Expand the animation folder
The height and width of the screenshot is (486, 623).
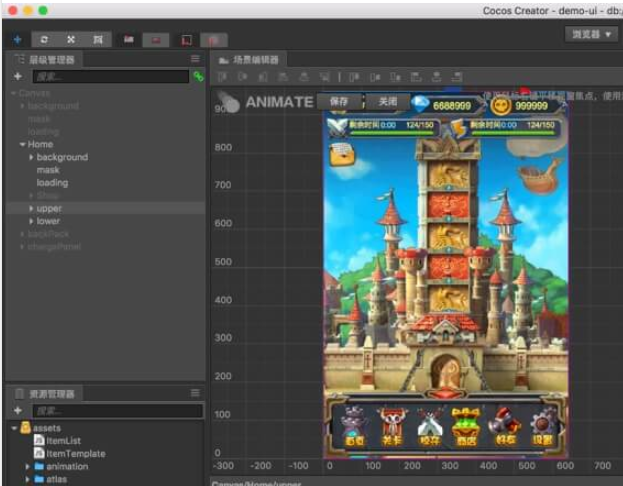[x=27, y=466]
